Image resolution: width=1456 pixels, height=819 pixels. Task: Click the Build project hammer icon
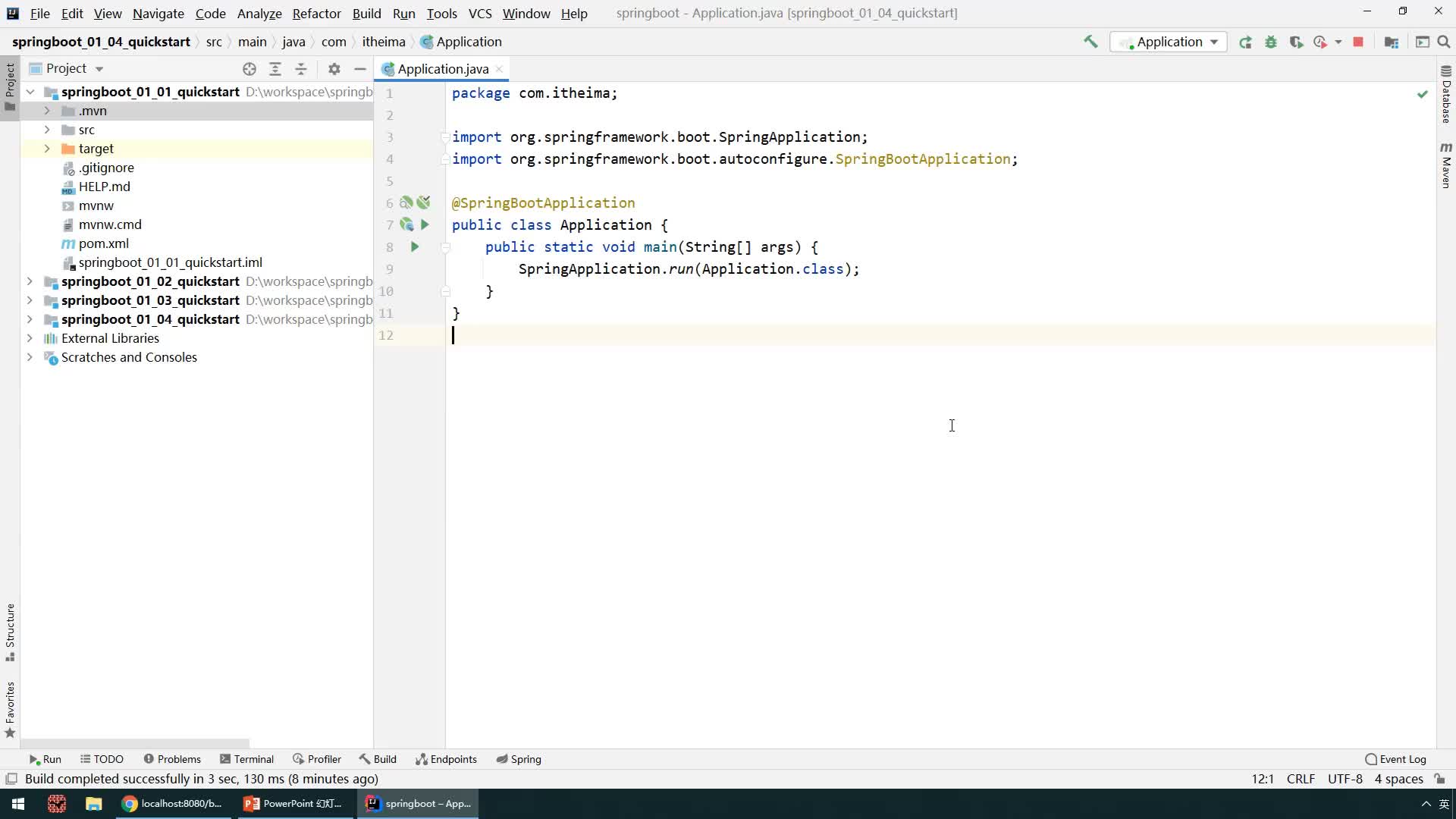(1091, 42)
